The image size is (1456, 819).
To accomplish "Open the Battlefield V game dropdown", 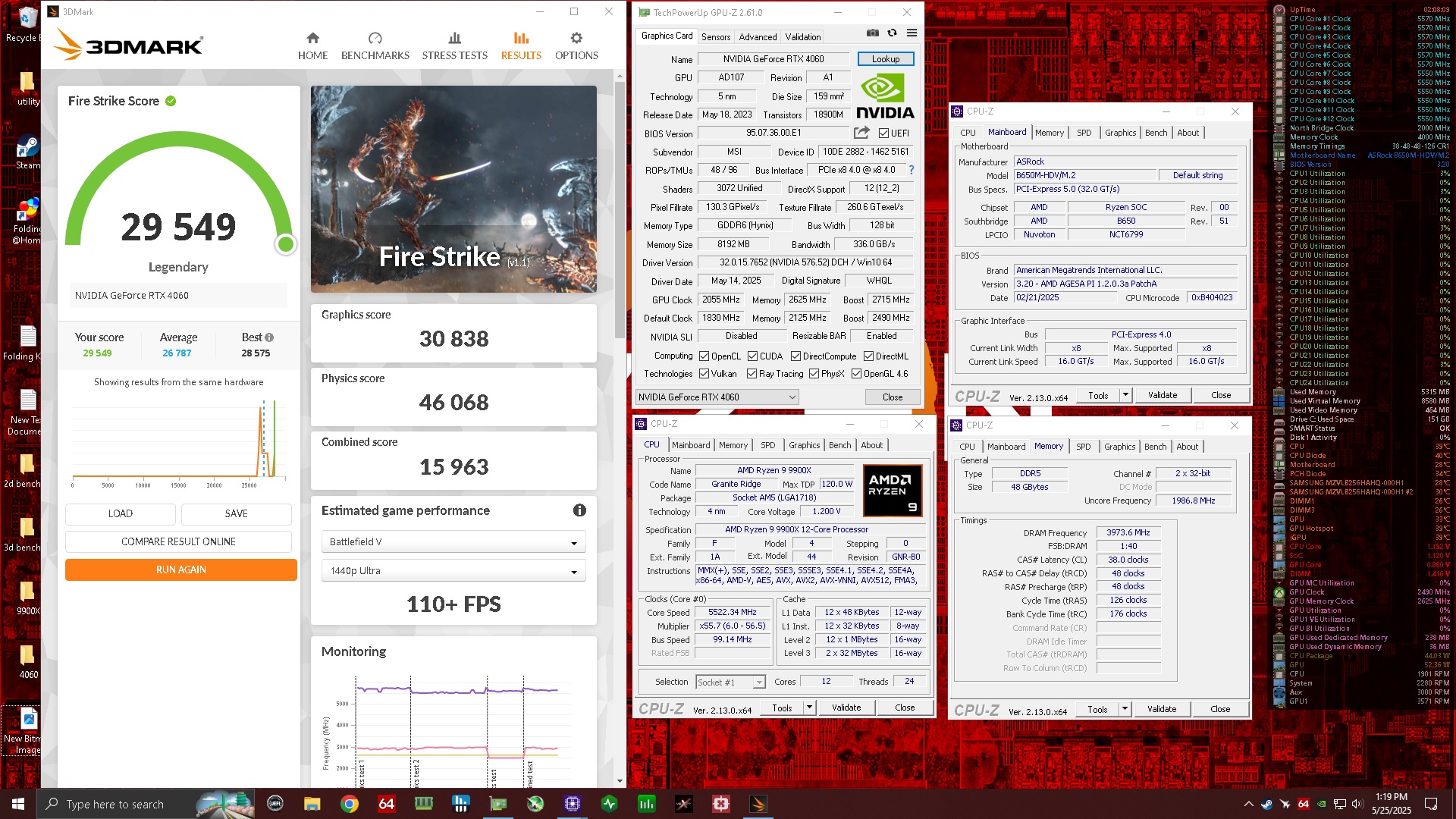I will 453,541.
